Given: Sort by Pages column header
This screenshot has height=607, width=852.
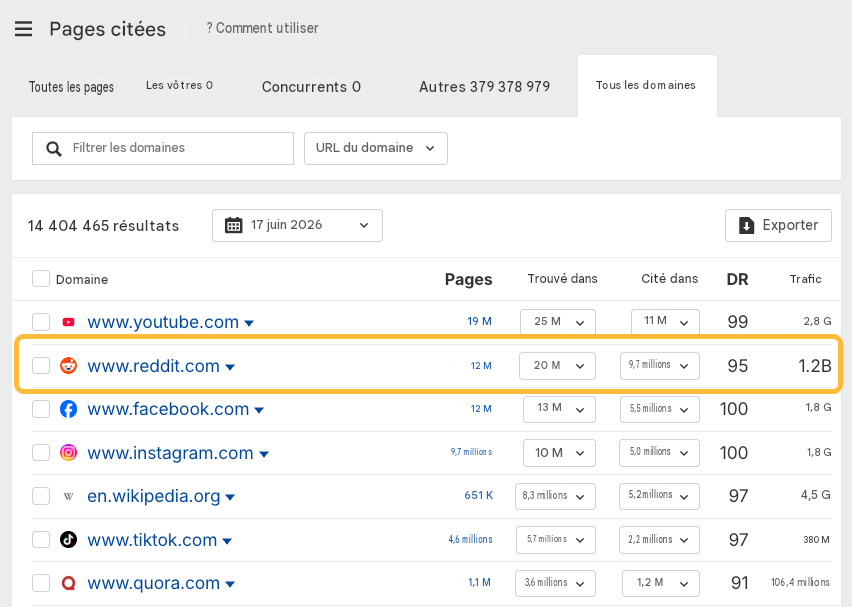Looking at the screenshot, I should click(x=468, y=279).
